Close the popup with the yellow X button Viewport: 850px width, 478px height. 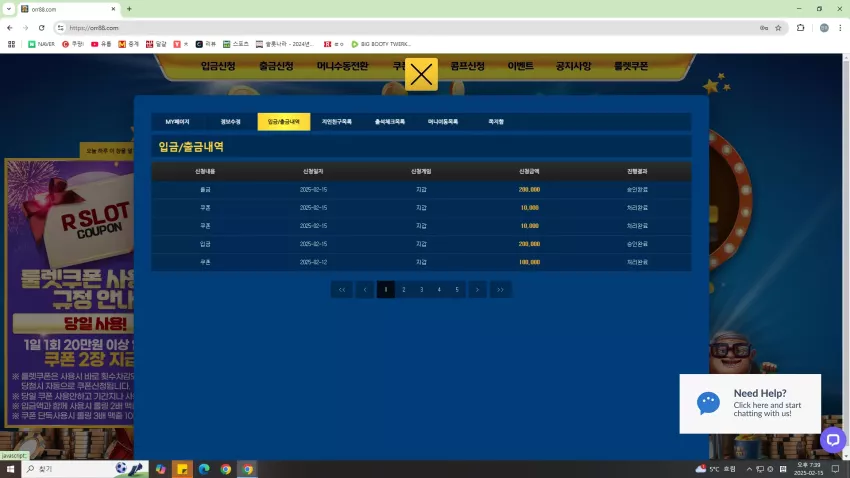421,74
